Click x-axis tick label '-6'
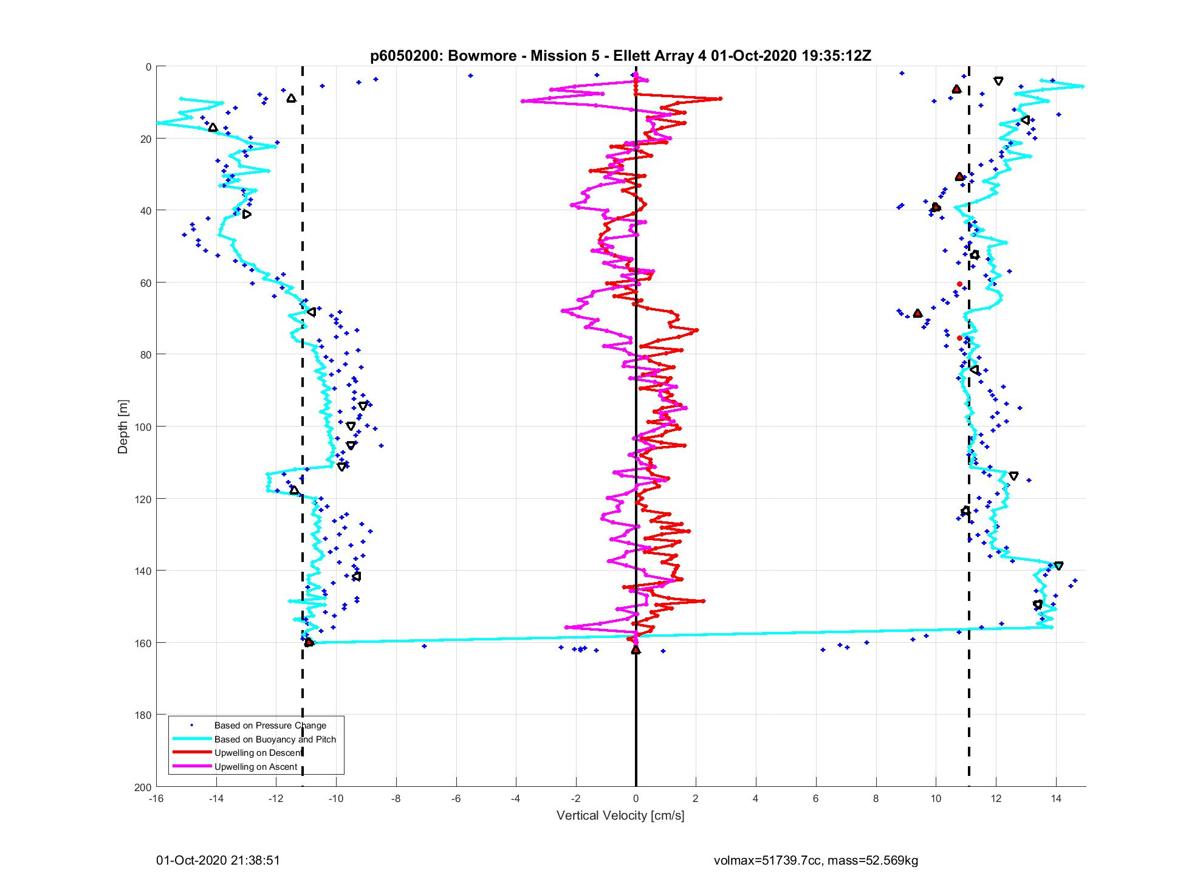 point(456,800)
